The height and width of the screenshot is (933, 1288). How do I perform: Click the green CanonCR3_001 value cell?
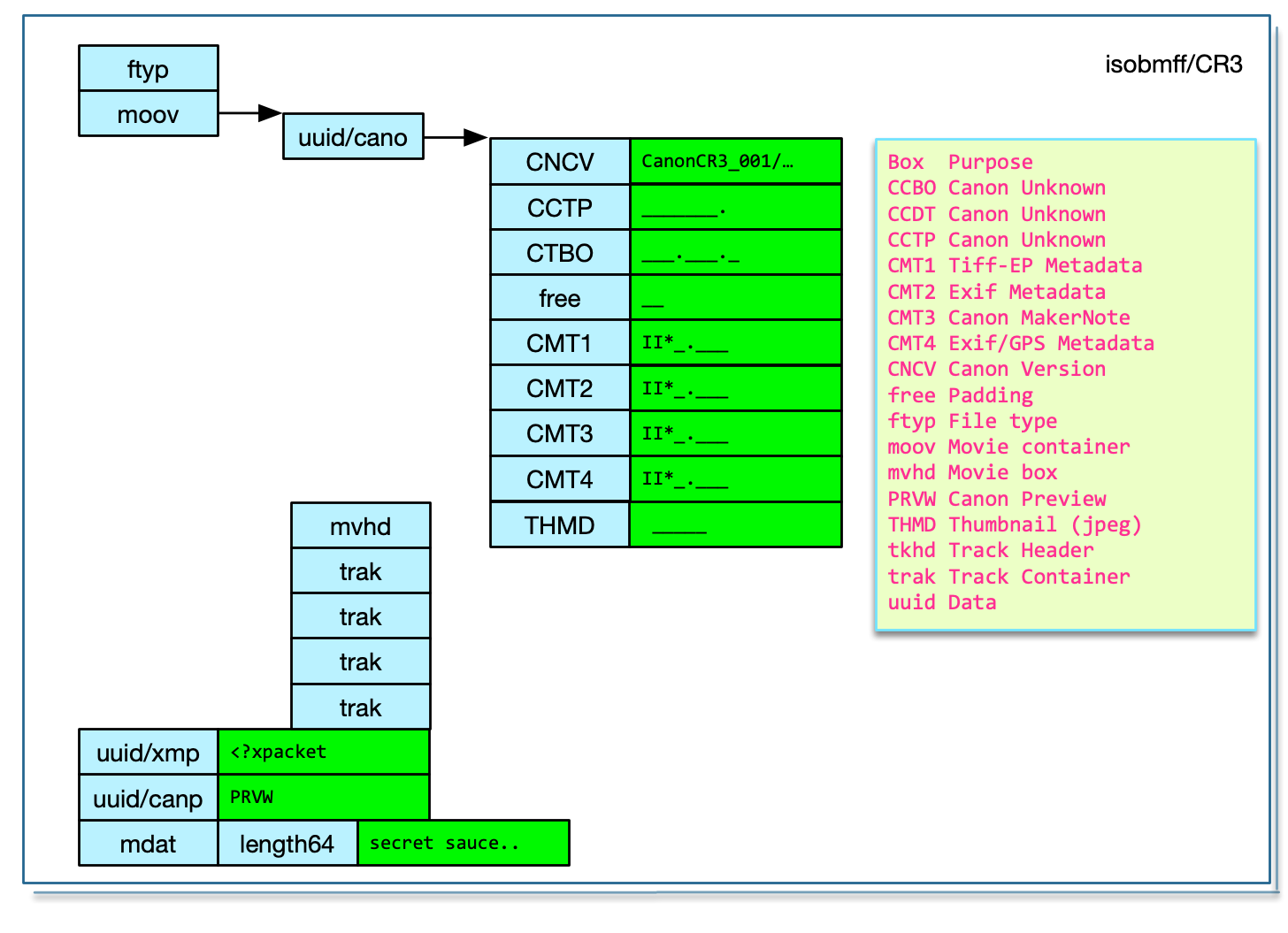(x=735, y=162)
